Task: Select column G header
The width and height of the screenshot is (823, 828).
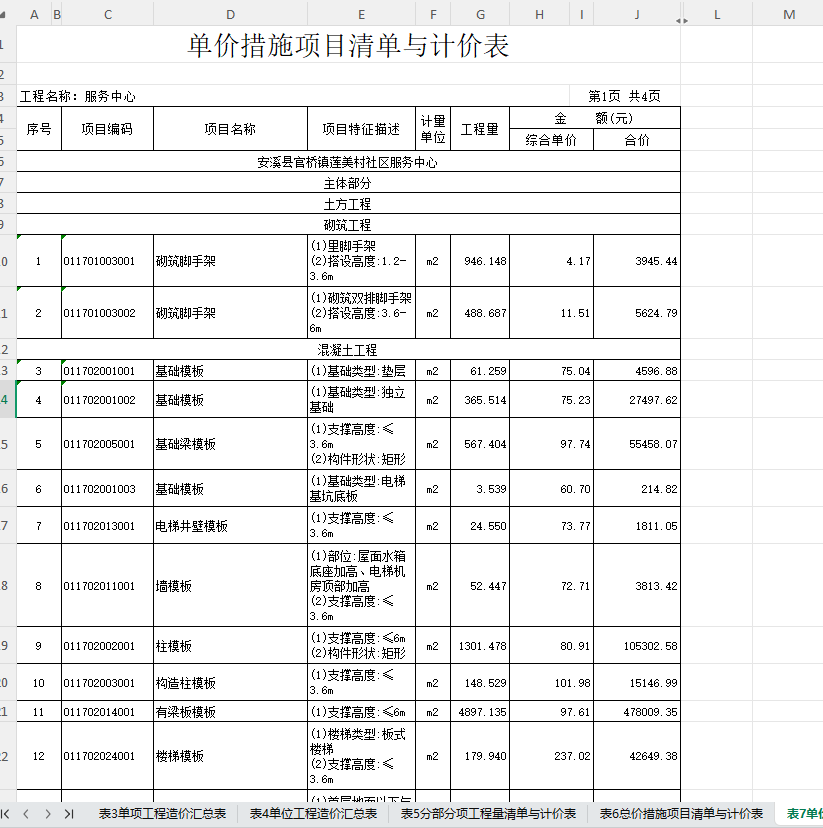Action: point(480,15)
